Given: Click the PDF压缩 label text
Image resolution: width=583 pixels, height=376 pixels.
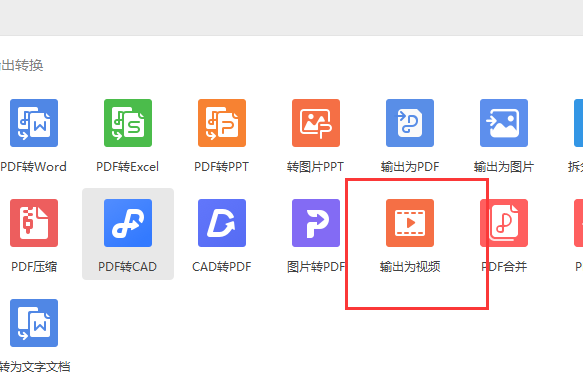Looking at the screenshot, I should 34,267.
